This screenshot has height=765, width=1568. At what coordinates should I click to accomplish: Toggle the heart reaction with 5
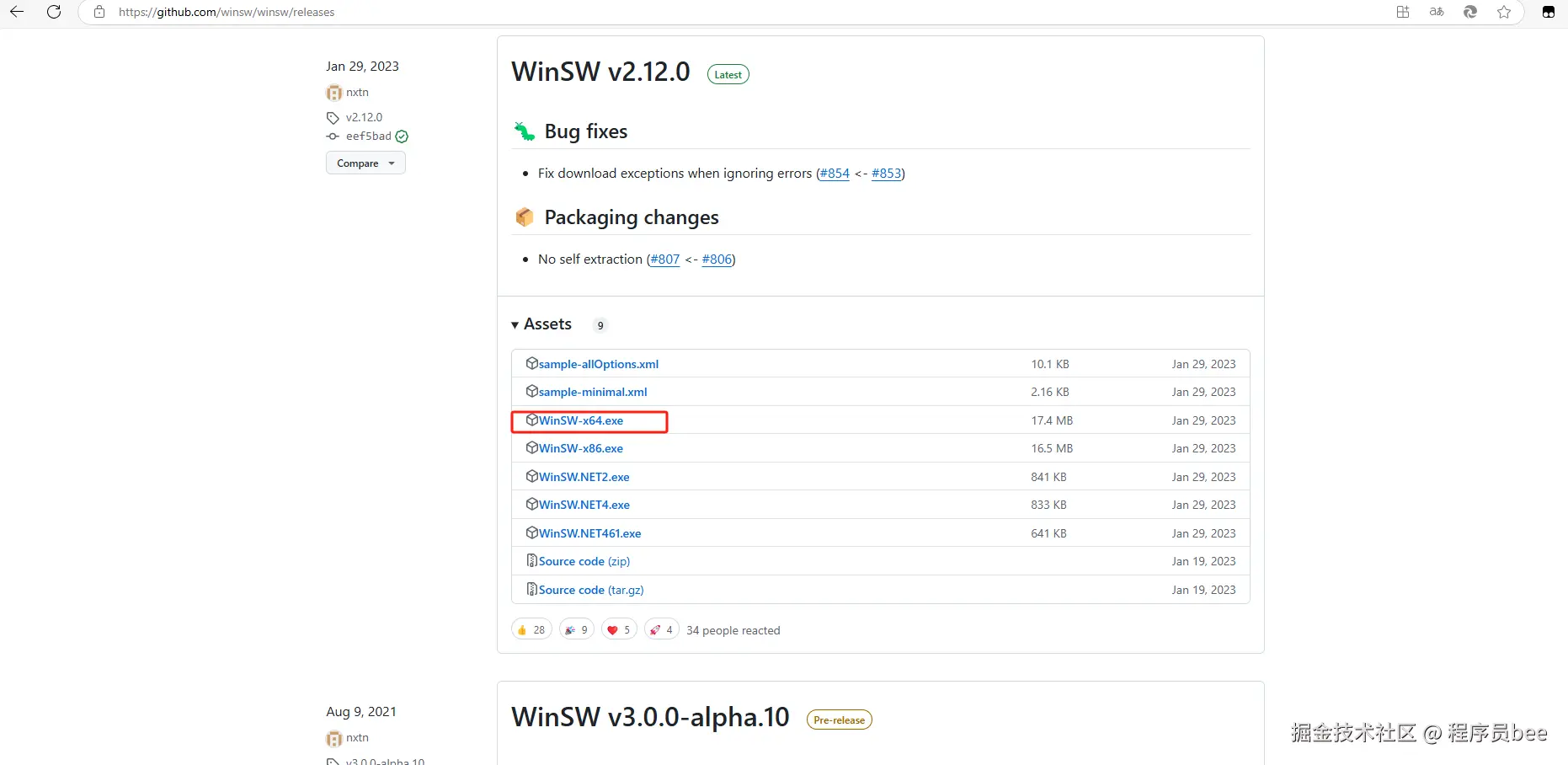(x=619, y=629)
